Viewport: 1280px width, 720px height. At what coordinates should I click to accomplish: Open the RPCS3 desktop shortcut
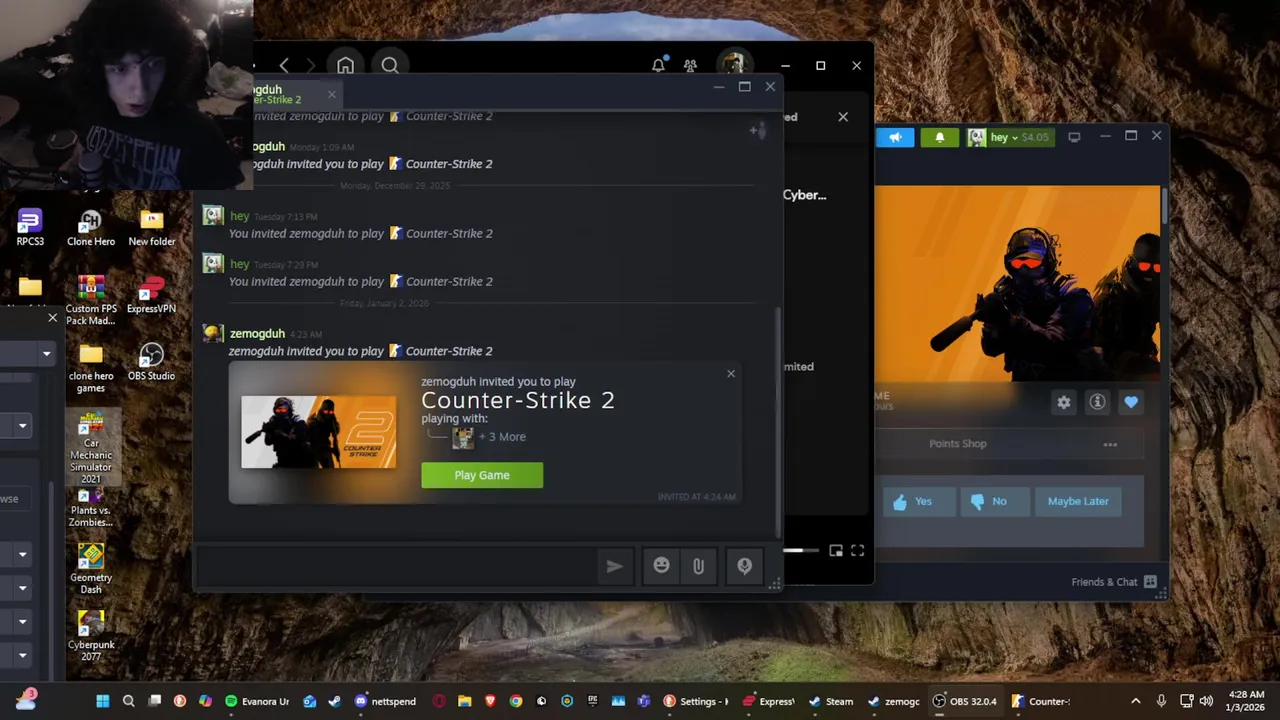coord(30,227)
